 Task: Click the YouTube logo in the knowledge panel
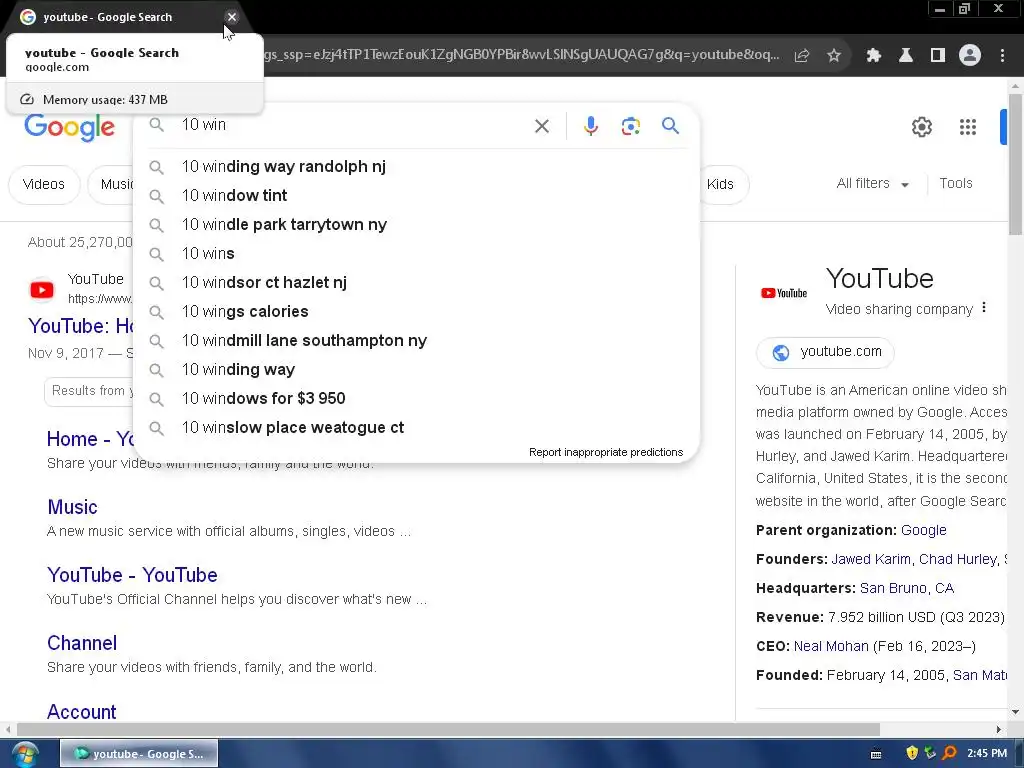coord(784,293)
